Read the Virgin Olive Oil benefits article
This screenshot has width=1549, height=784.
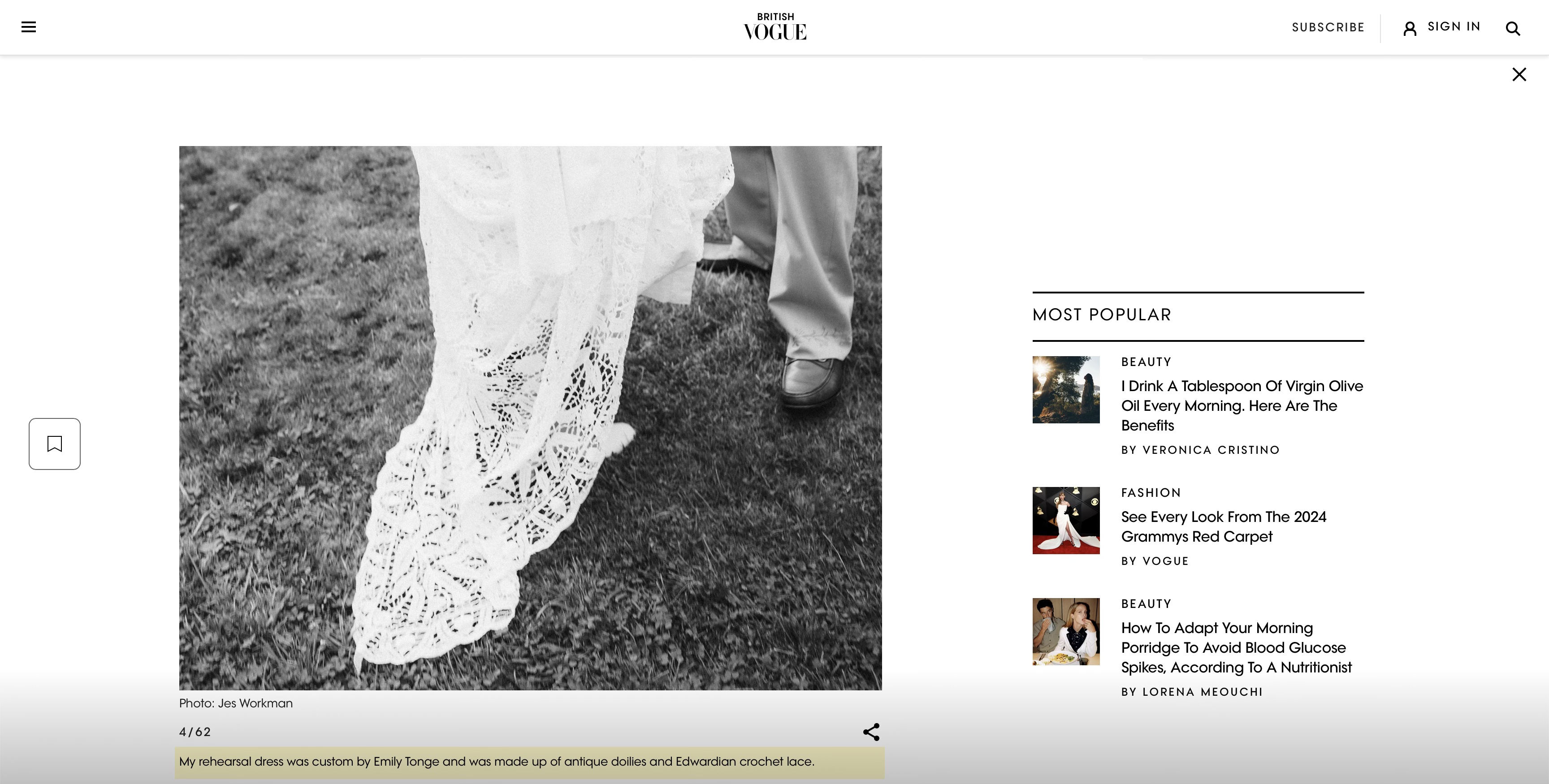[x=1241, y=405]
